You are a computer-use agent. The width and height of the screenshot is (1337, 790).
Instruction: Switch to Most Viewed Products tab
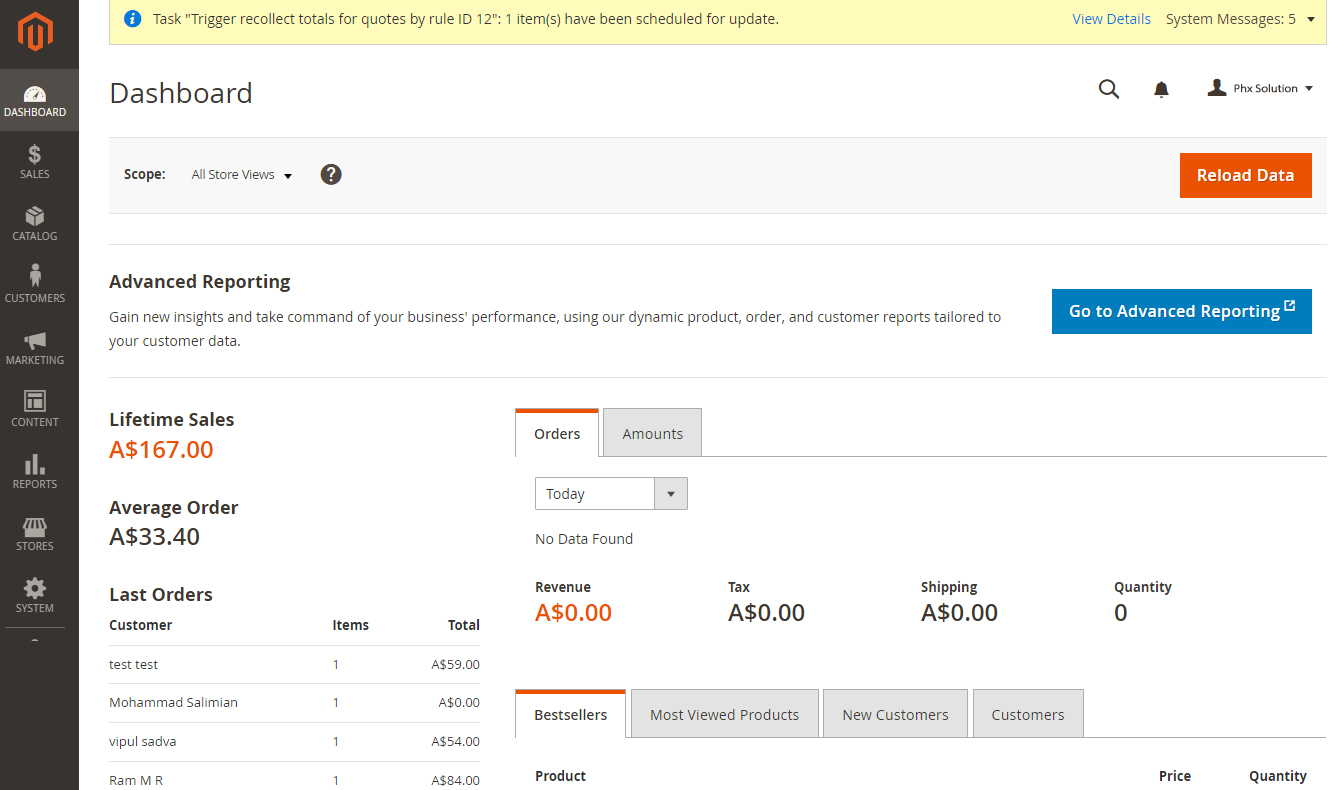tap(724, 715)
